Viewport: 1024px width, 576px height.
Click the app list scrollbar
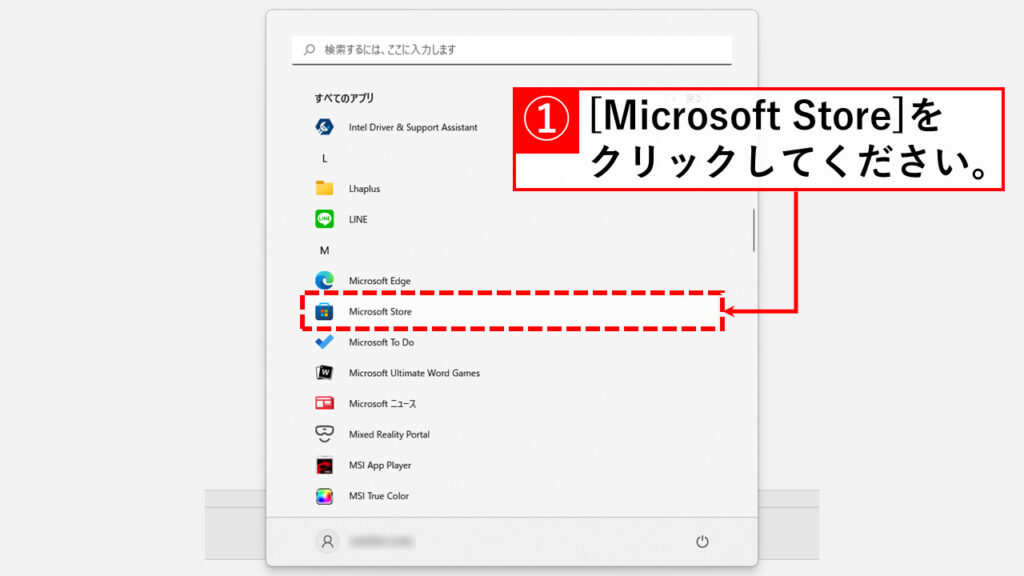pyautogui.click(x=754, y=230)
